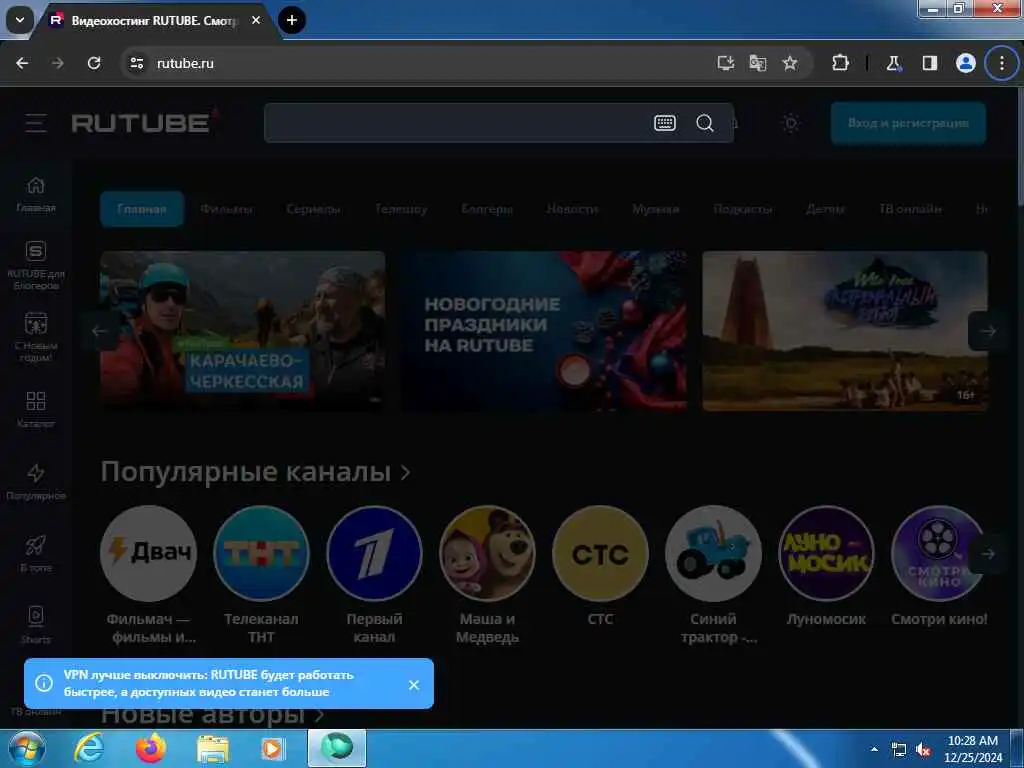Switch to the Фильмы tab
Image resolution: width=1024 pixels, height=768 pixels.
coord(227,209)
